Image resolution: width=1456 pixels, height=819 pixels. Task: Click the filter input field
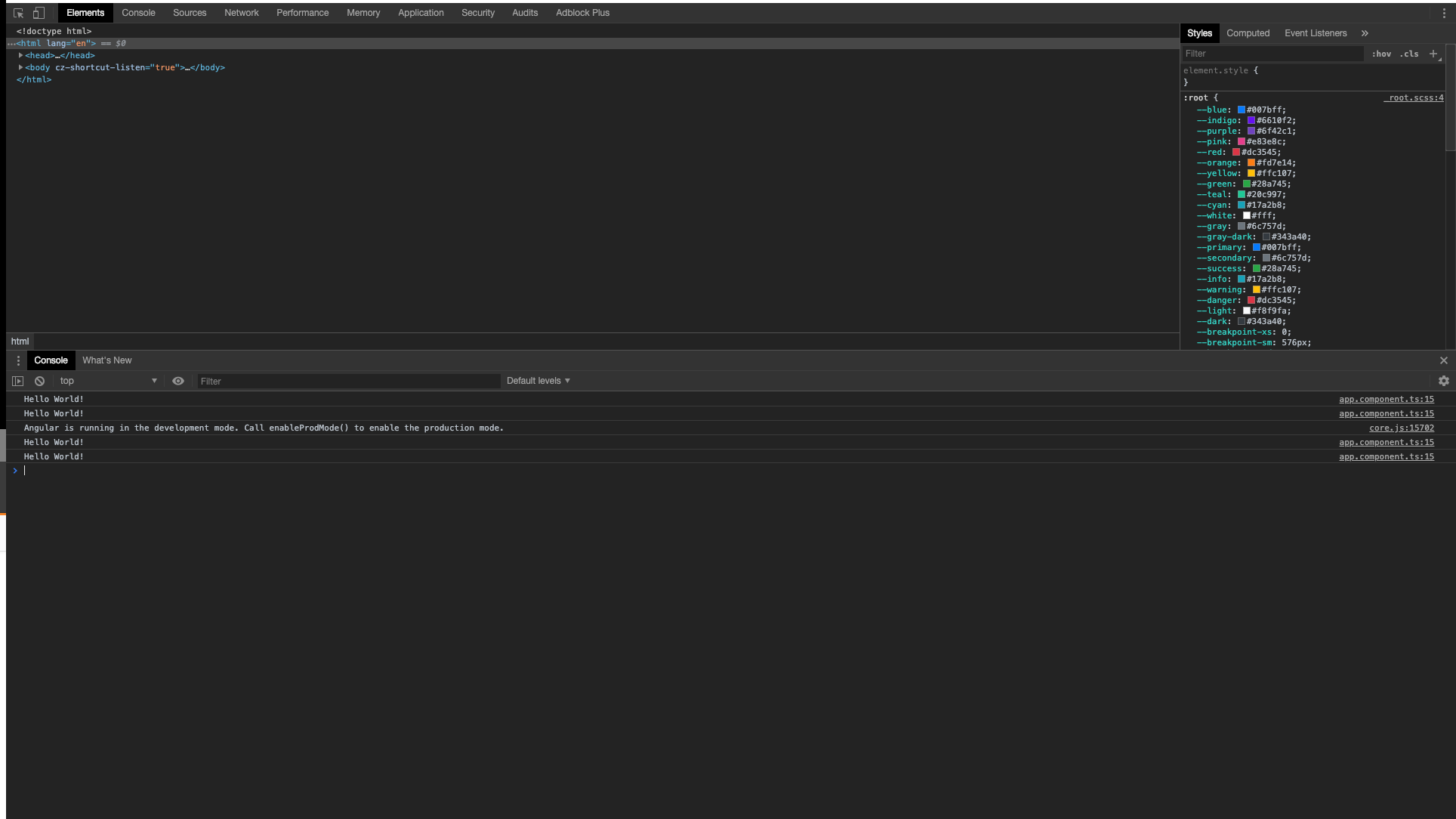348,380
